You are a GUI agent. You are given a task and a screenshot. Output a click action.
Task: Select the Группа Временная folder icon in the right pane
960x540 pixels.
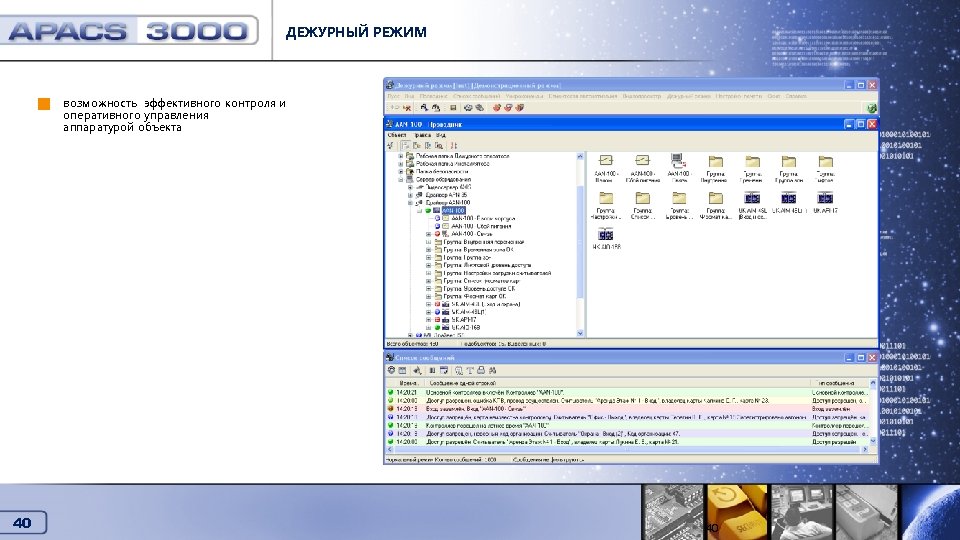tap(752, 161)
